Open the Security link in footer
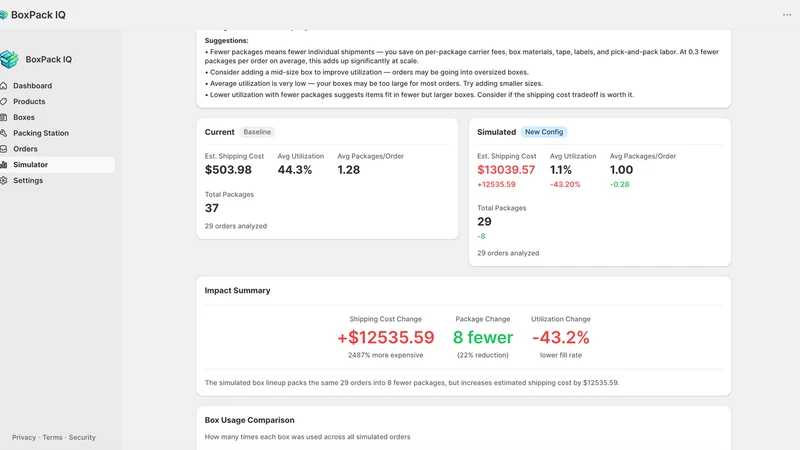 (82, 437)
